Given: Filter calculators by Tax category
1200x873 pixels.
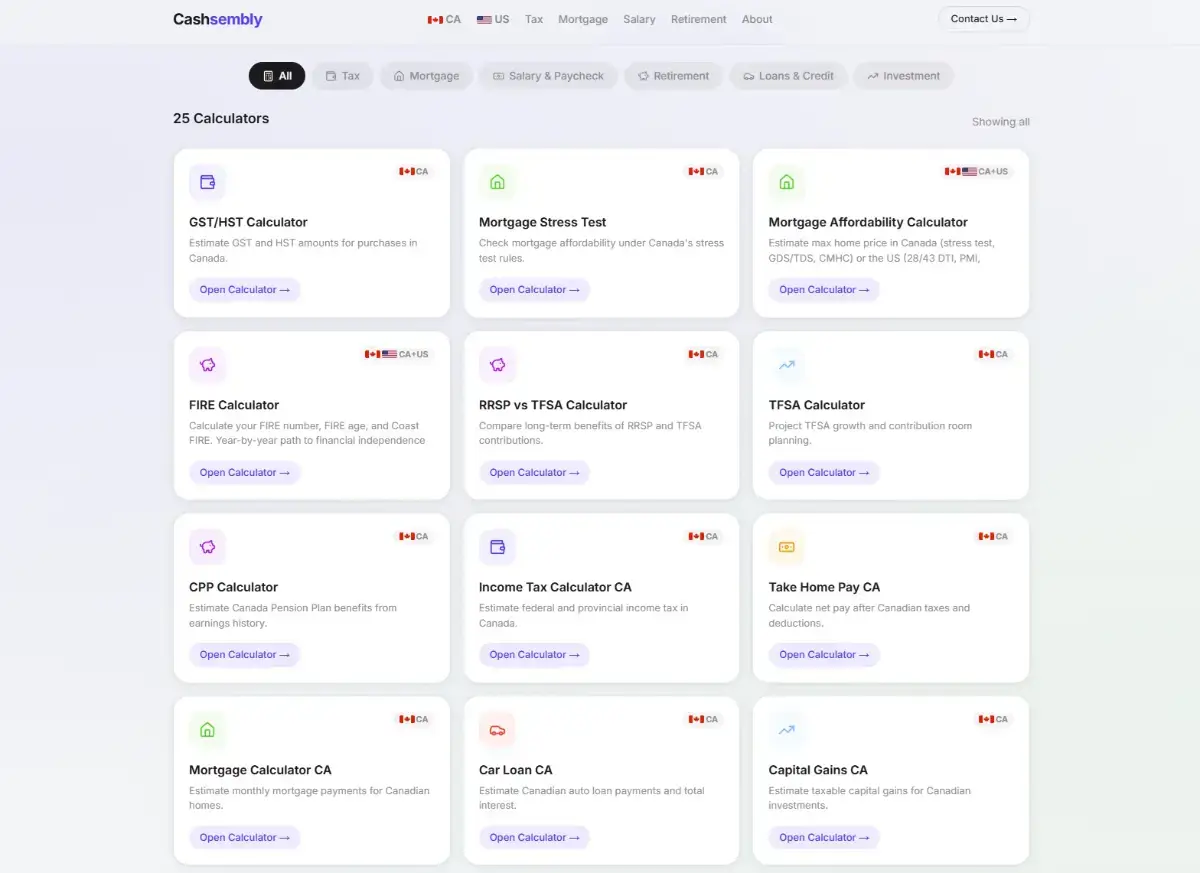Looking at the screenshot, I should click(342, 76).
